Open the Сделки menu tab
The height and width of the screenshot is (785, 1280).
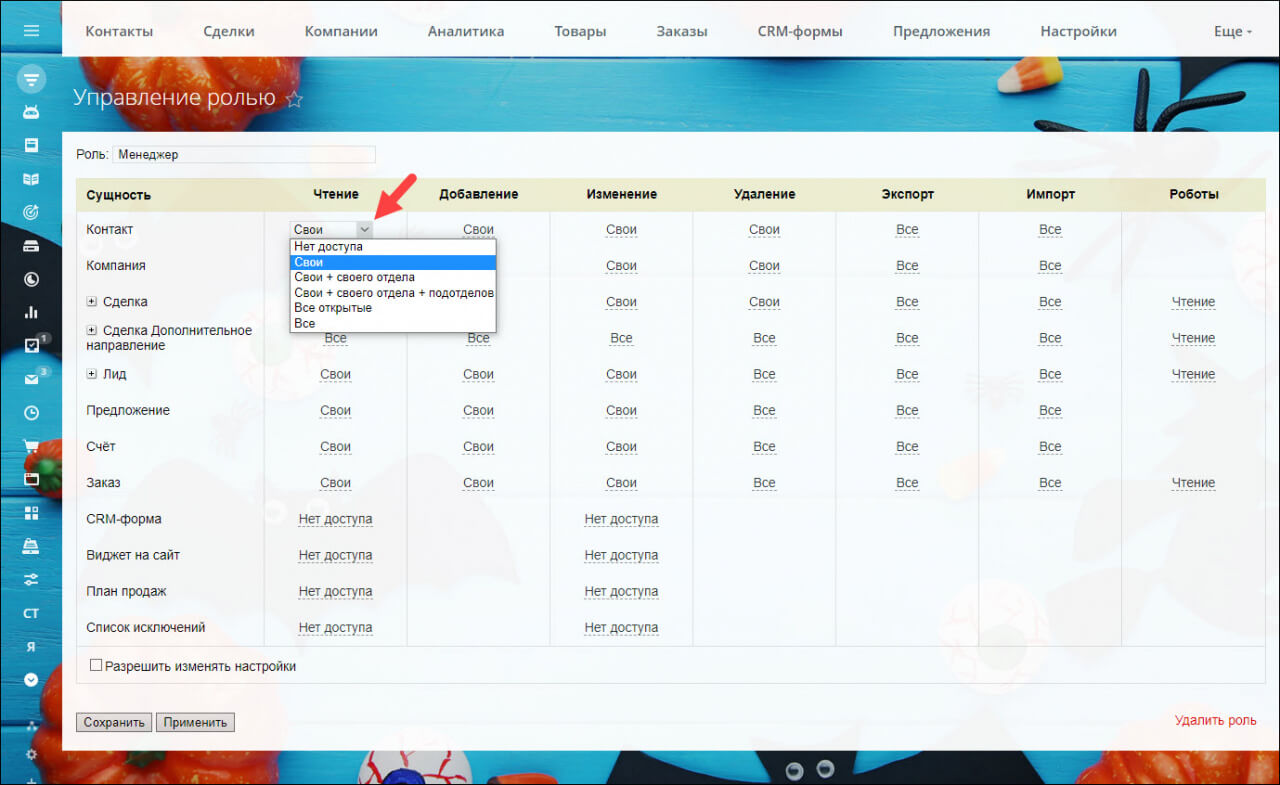[229, 31]
